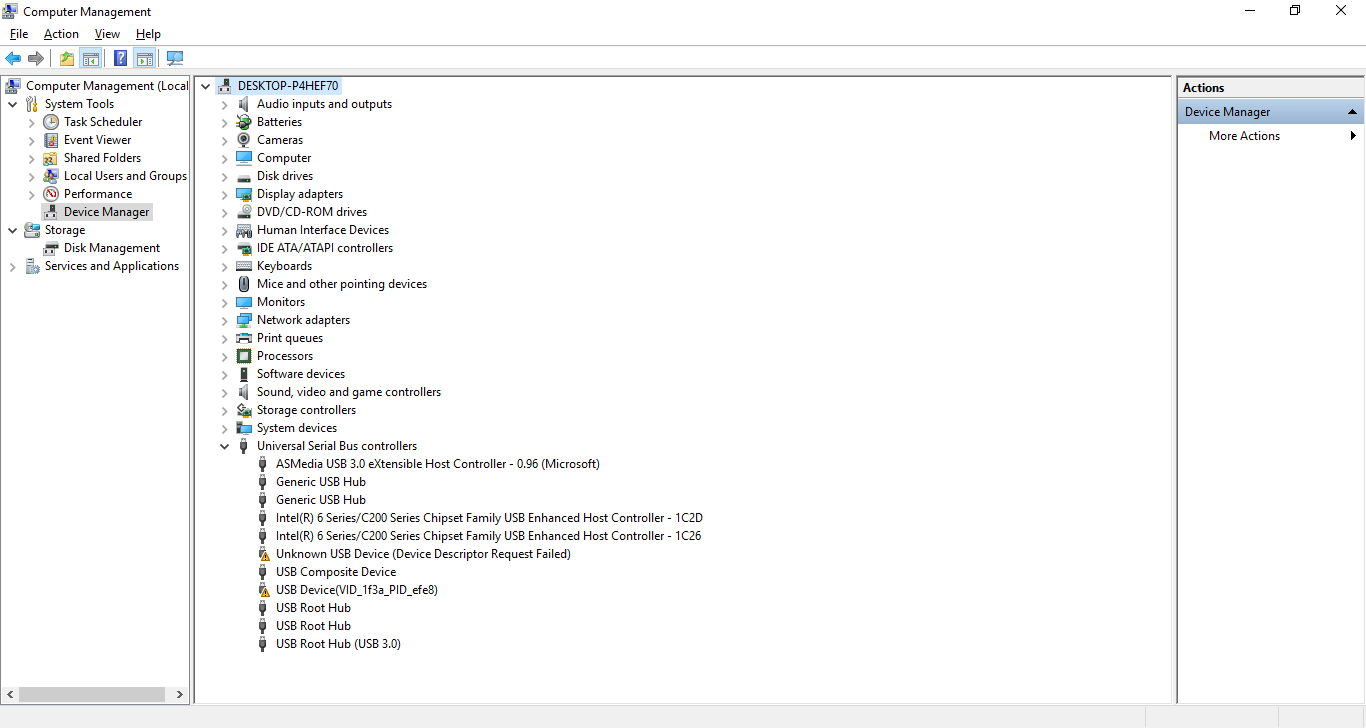This screenshot has height=728, width=1366.
Task: Open Help via the blue question-mark icon
Action: click(x=120, y=58)
